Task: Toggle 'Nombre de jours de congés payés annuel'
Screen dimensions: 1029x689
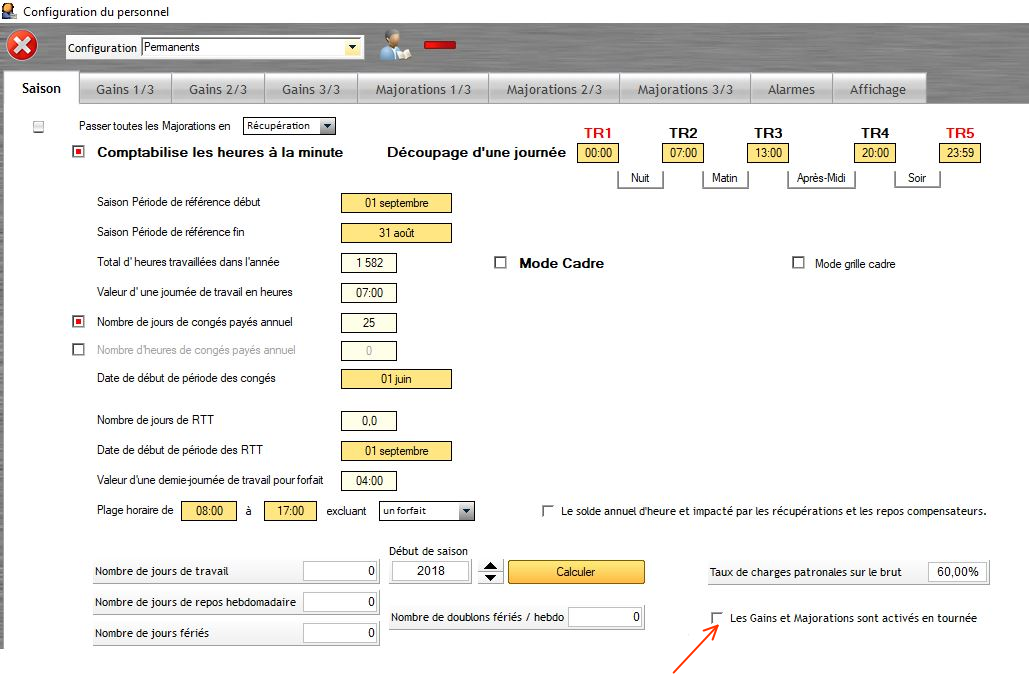Action: [x=78, y=322]
